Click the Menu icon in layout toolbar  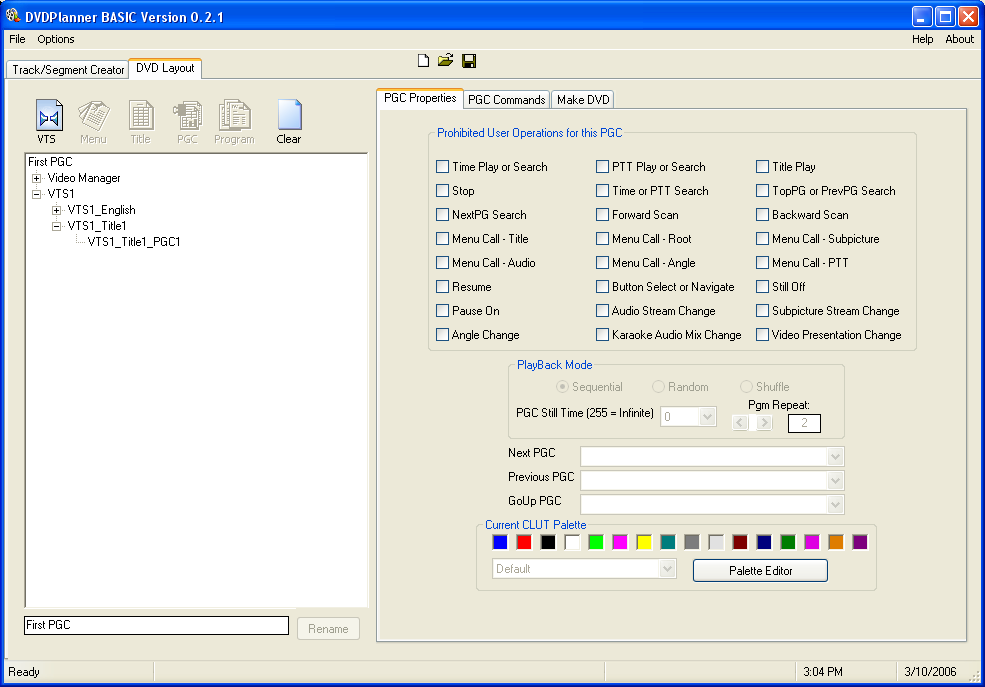[93, 118]
